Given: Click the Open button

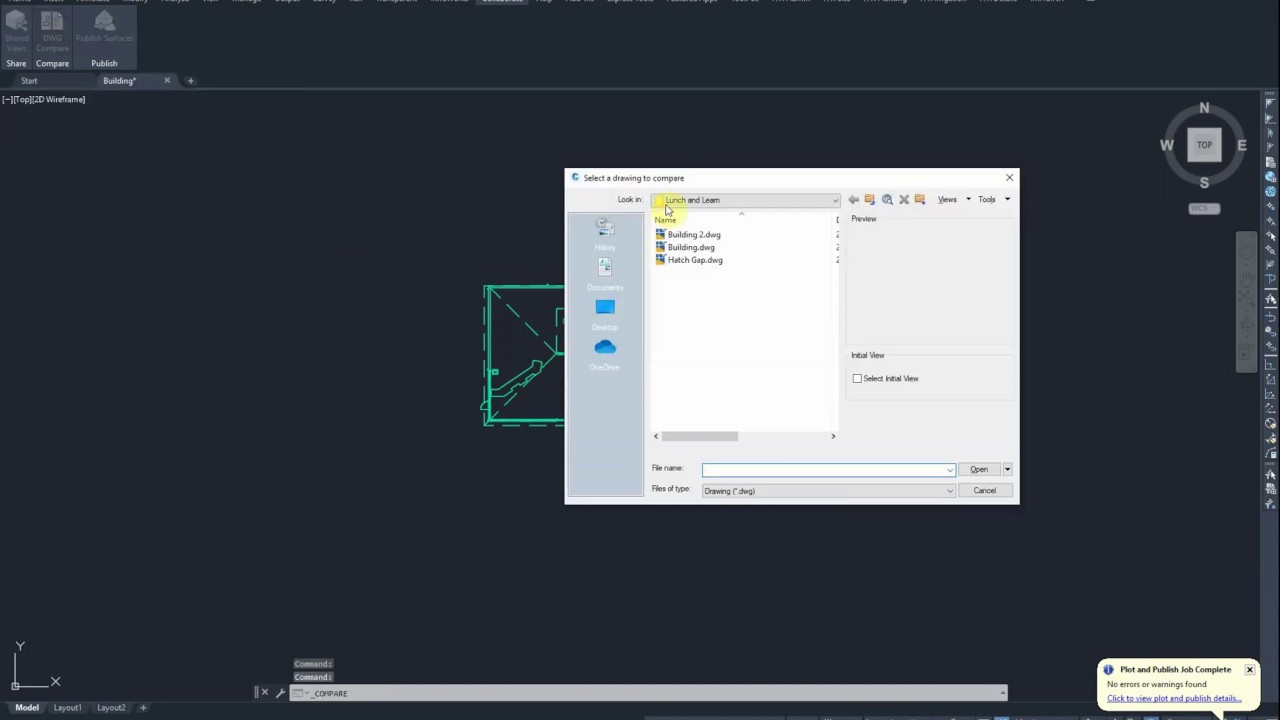Looking at the screenshot, I should tap(979, 469).
